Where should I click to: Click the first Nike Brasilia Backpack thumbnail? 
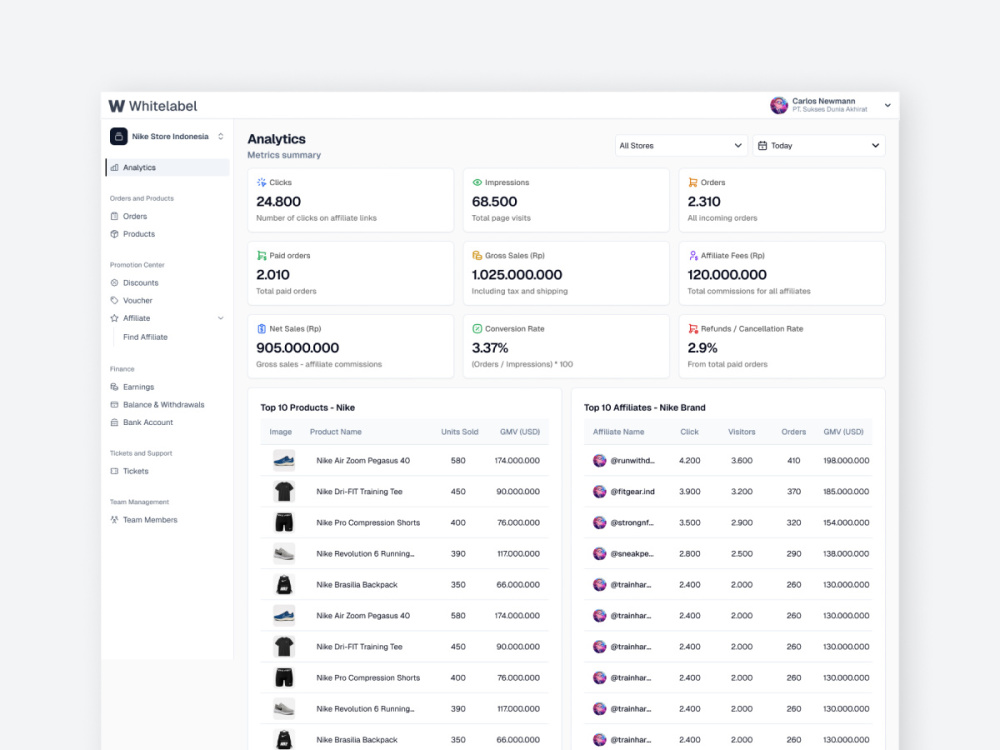pyautogui.click(x=284, y=585)
